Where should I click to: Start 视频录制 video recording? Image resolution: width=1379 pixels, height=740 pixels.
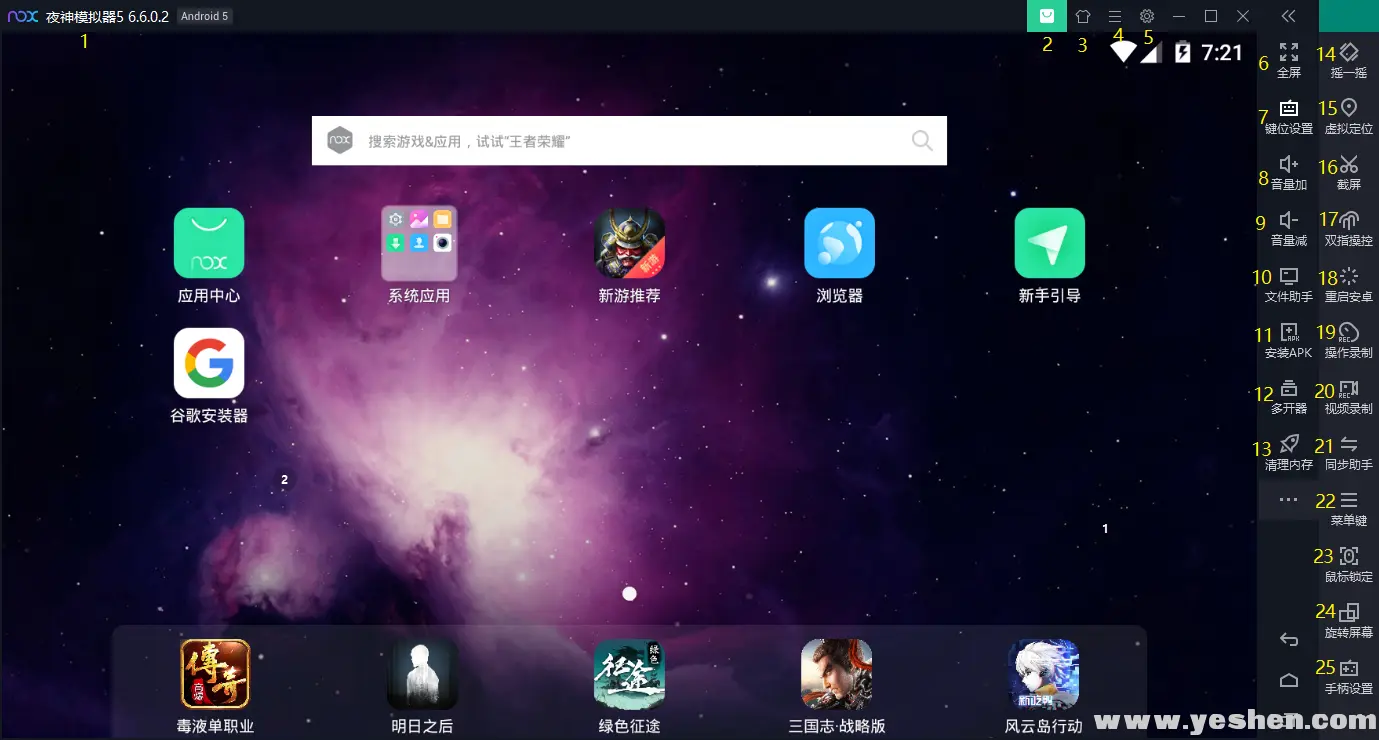click(x=1349, y=390)
